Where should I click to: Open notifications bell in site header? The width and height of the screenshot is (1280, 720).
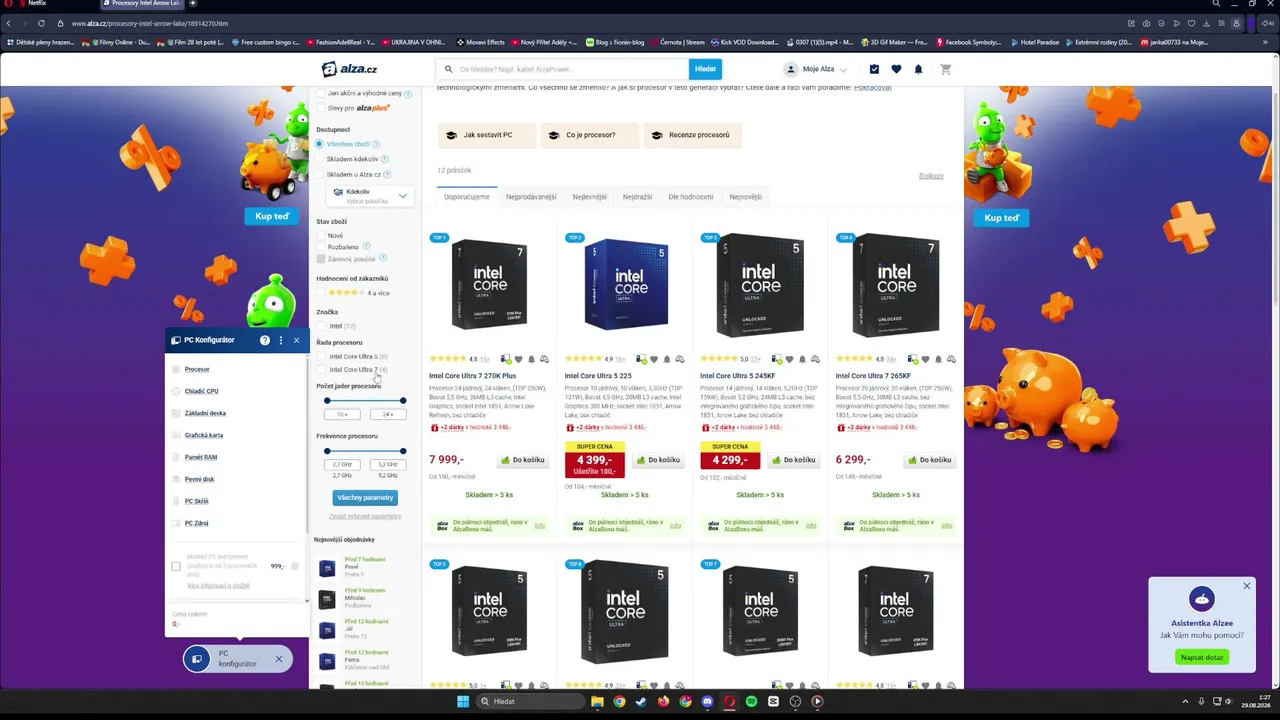click(x=918, y=69)
